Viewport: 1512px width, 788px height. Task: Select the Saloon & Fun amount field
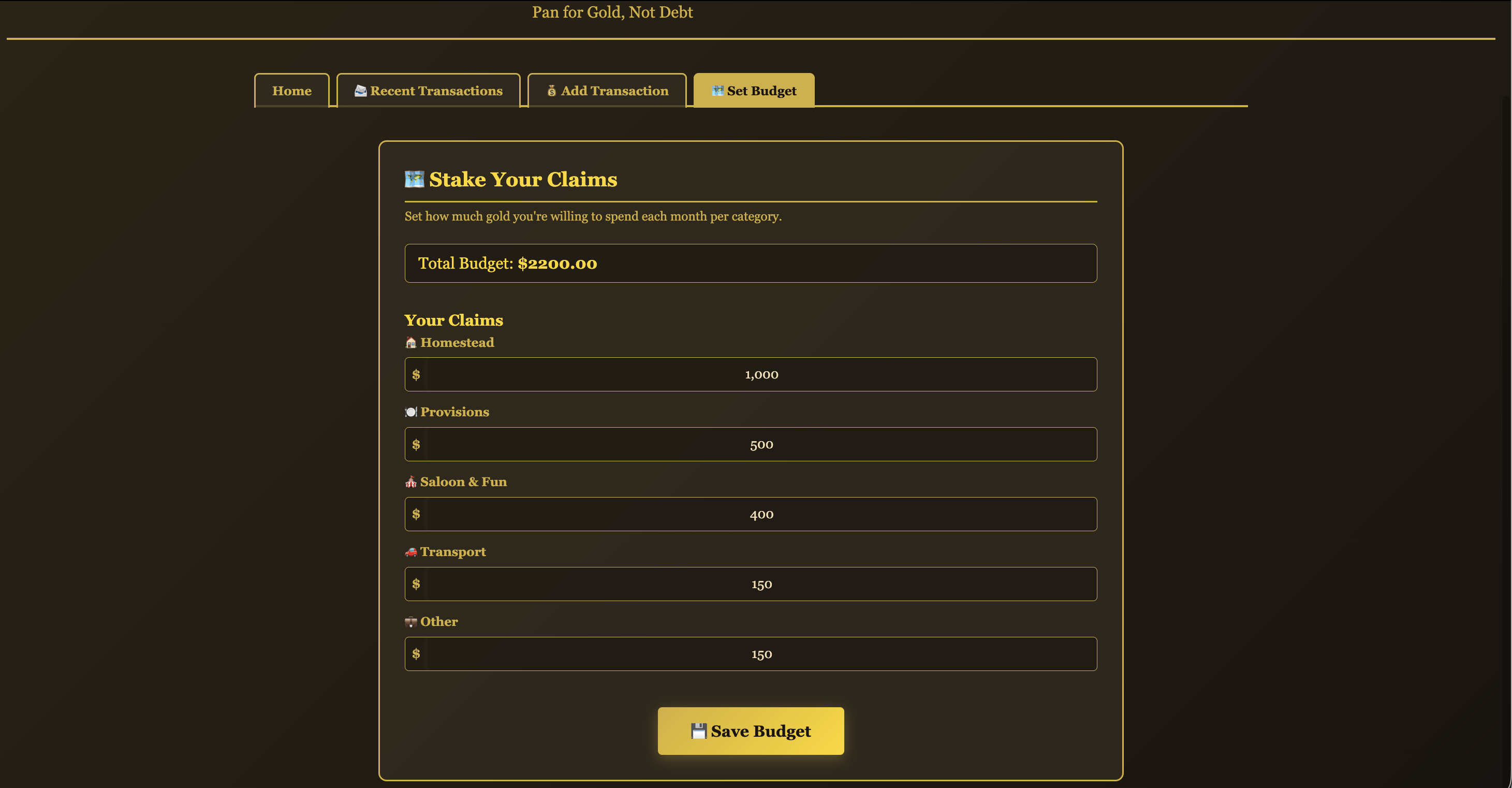[761, 514]
